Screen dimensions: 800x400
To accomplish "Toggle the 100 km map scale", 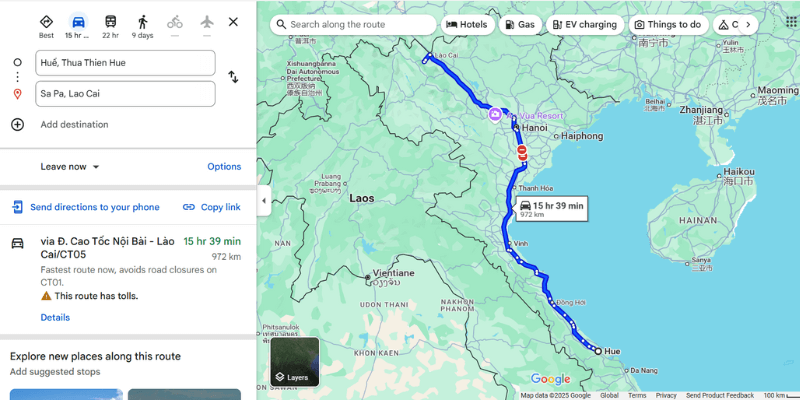I will (x=781, y=395).
